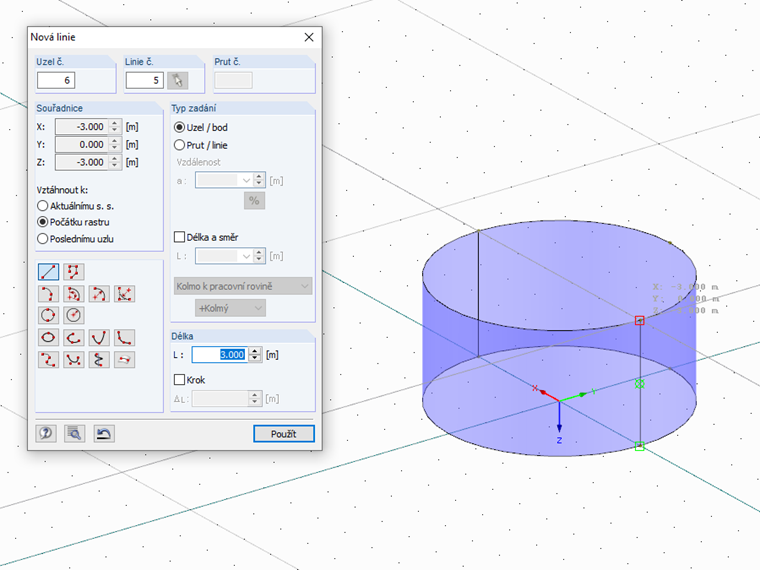The width and height of the screenshot is (760, 570).
Task: Click the Z coordinate input field
Action: 82,162
